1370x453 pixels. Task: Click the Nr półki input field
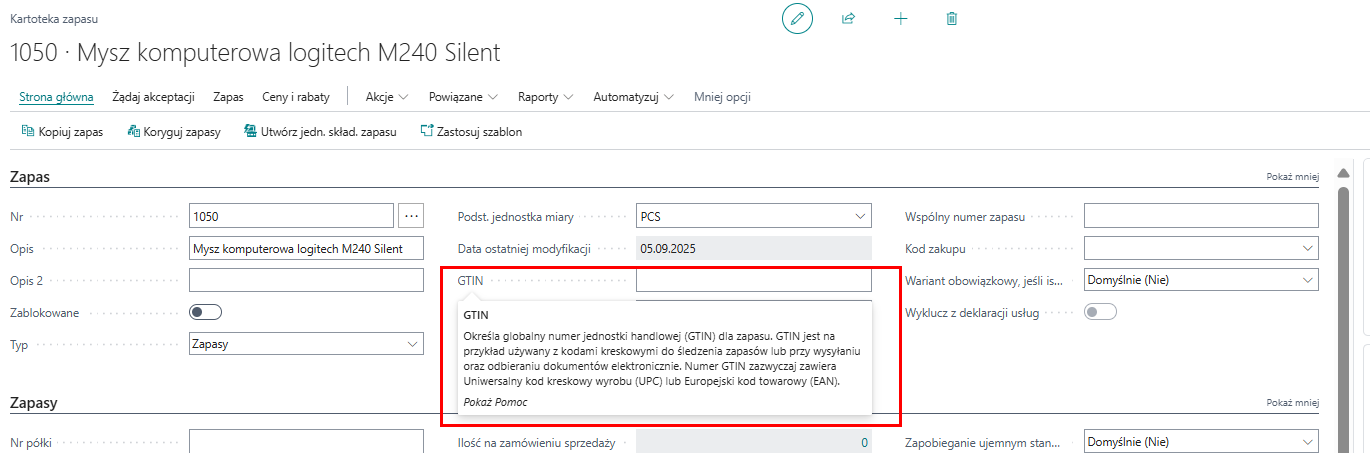point(306,441)
